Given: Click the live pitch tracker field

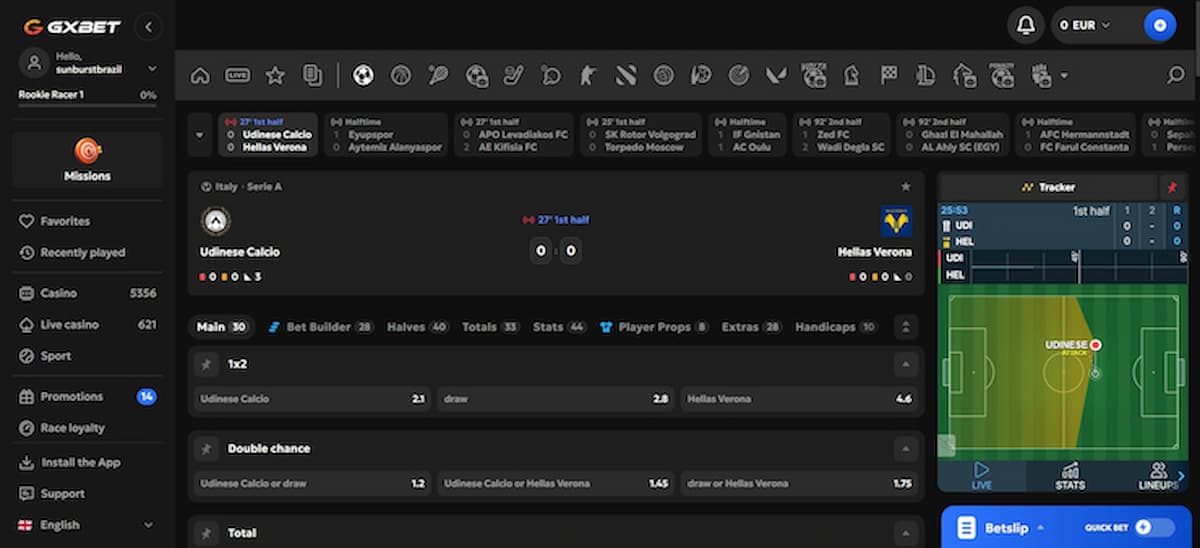Looking at the screenshot, I should point(1064,374).
